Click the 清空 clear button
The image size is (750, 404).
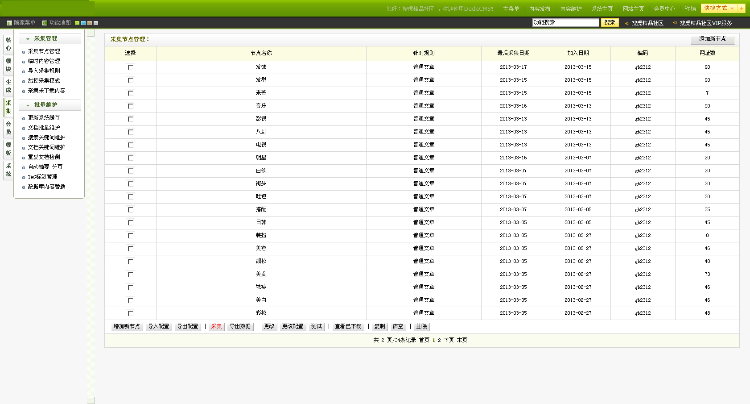click(x=398, y=327)
